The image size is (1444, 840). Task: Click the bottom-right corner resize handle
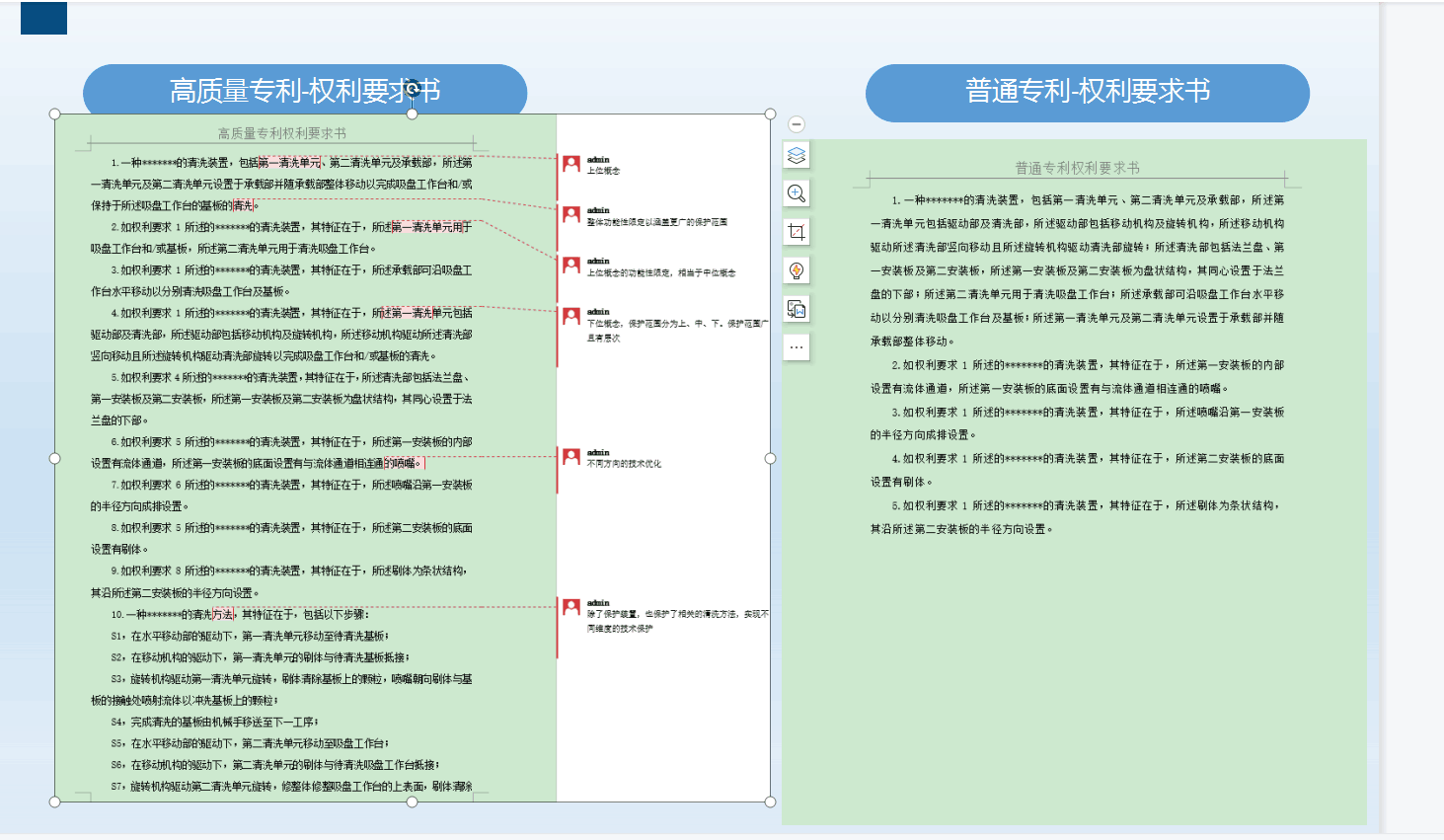(770, 802)
